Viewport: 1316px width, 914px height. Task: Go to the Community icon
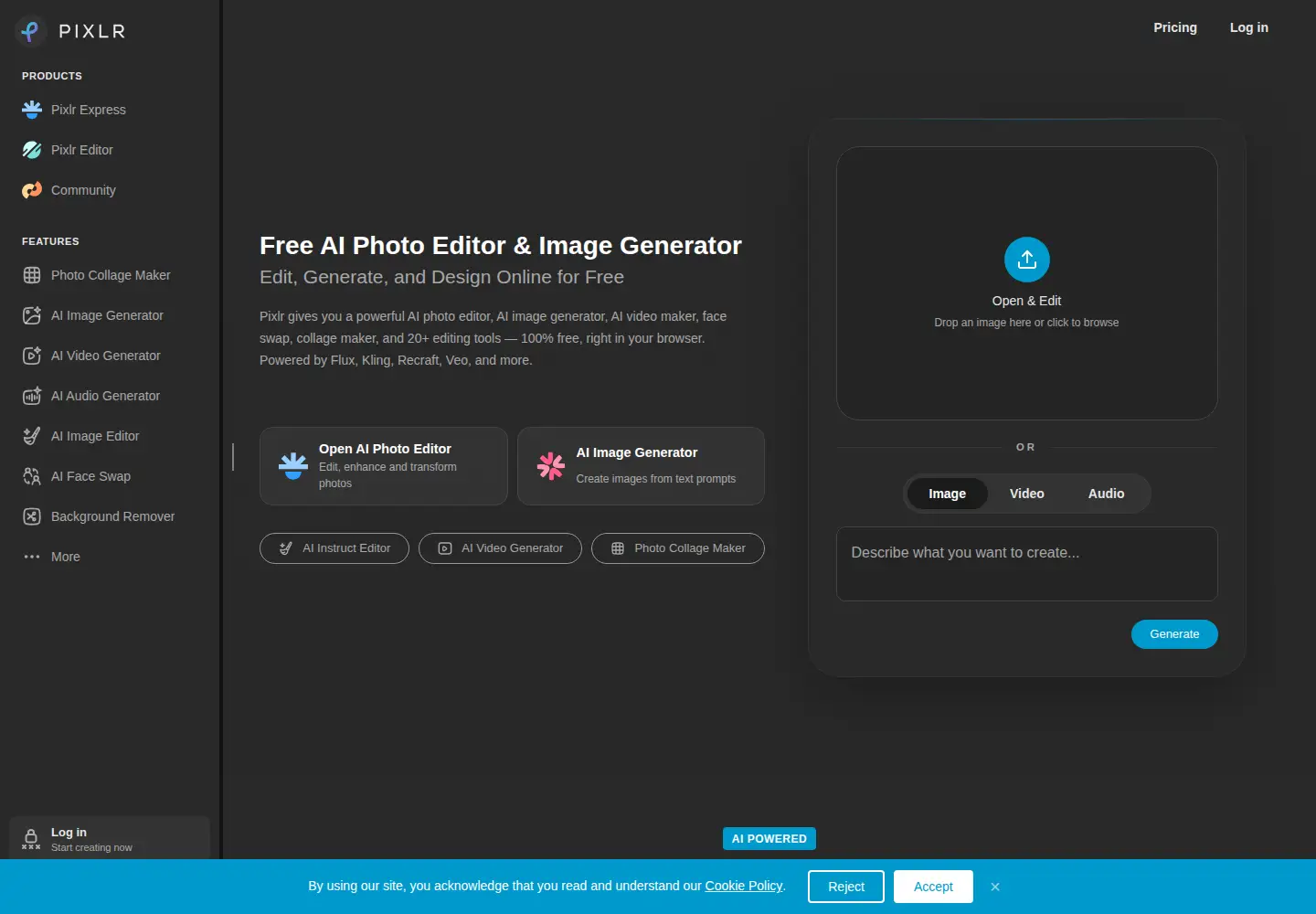[x=32, y=190]
